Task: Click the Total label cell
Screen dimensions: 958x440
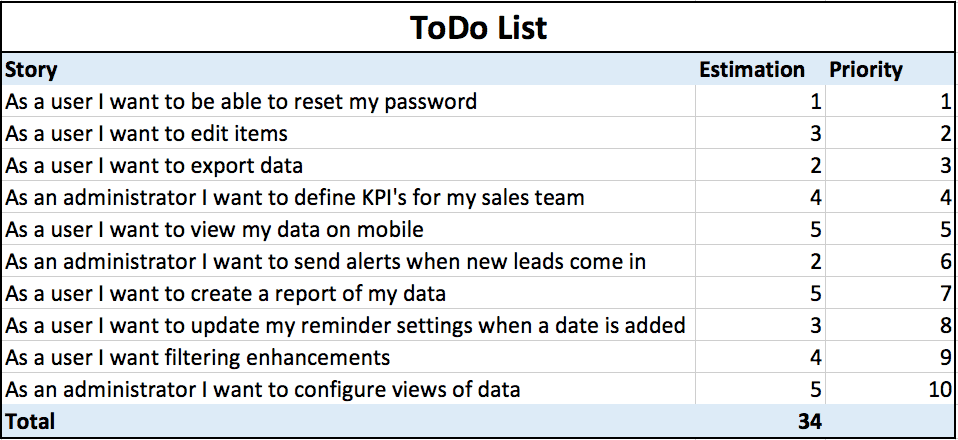Action: [30, 422]
